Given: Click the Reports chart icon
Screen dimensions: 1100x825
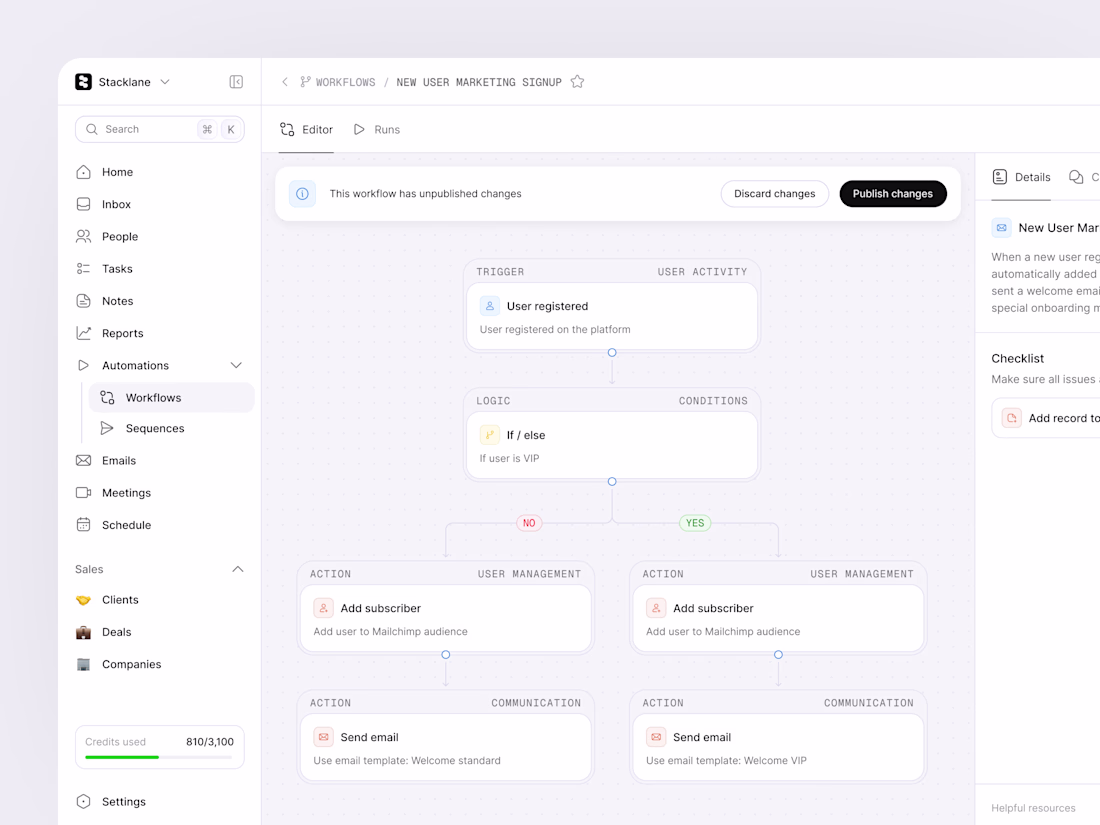Looking at the screenshot, I should (x=83, y=333).
